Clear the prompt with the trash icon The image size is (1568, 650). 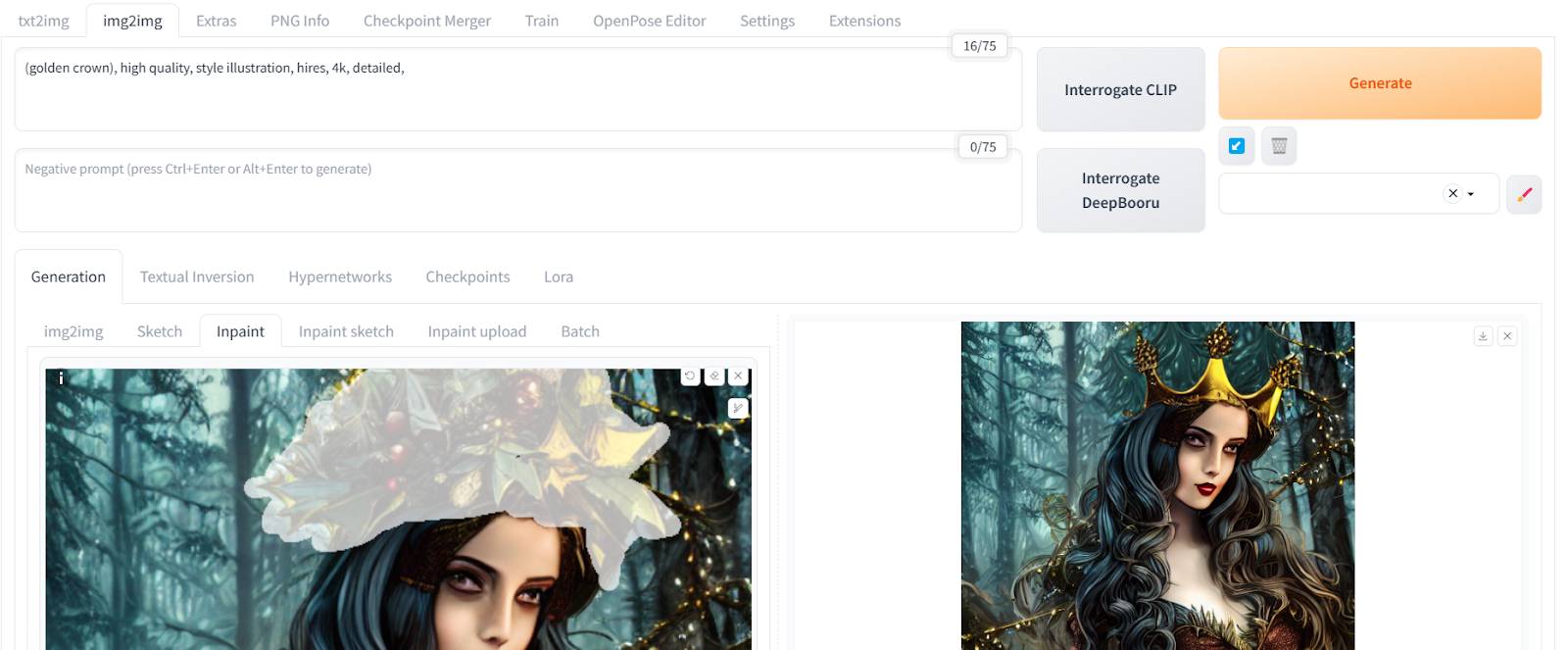[x=1279, y=145]
